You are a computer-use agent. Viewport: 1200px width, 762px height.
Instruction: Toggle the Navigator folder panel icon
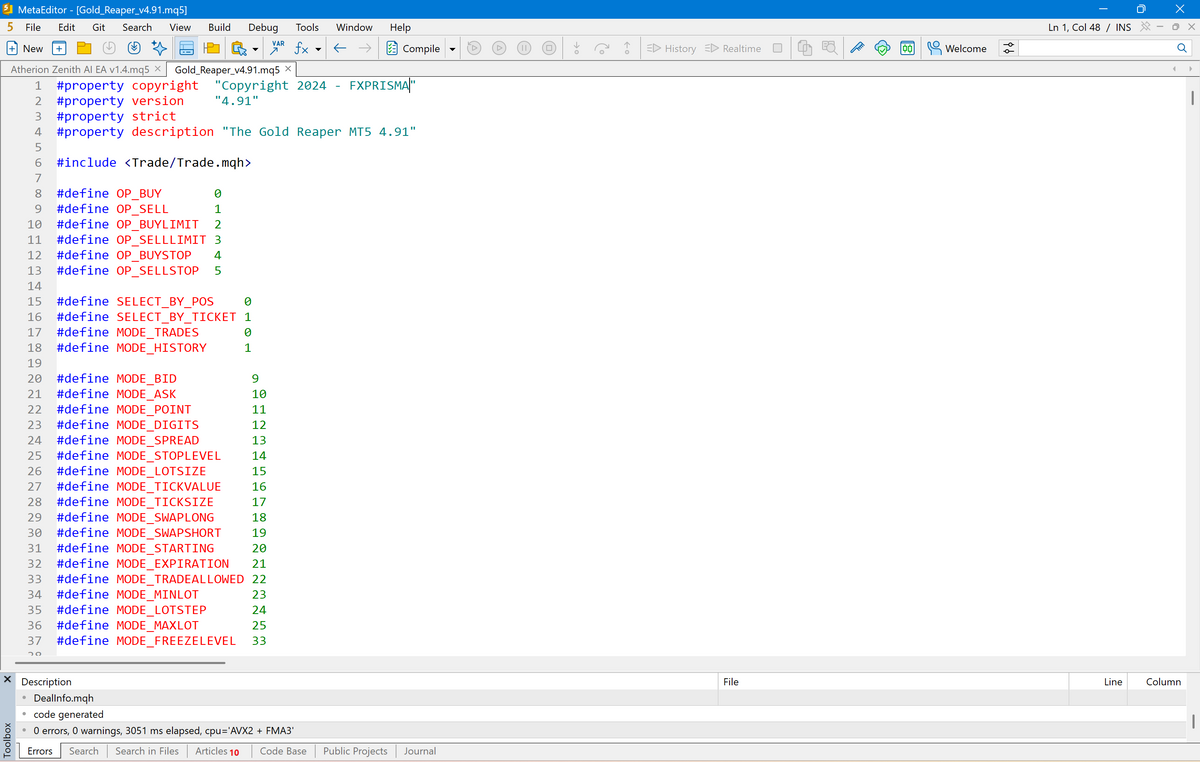point(211,48)
